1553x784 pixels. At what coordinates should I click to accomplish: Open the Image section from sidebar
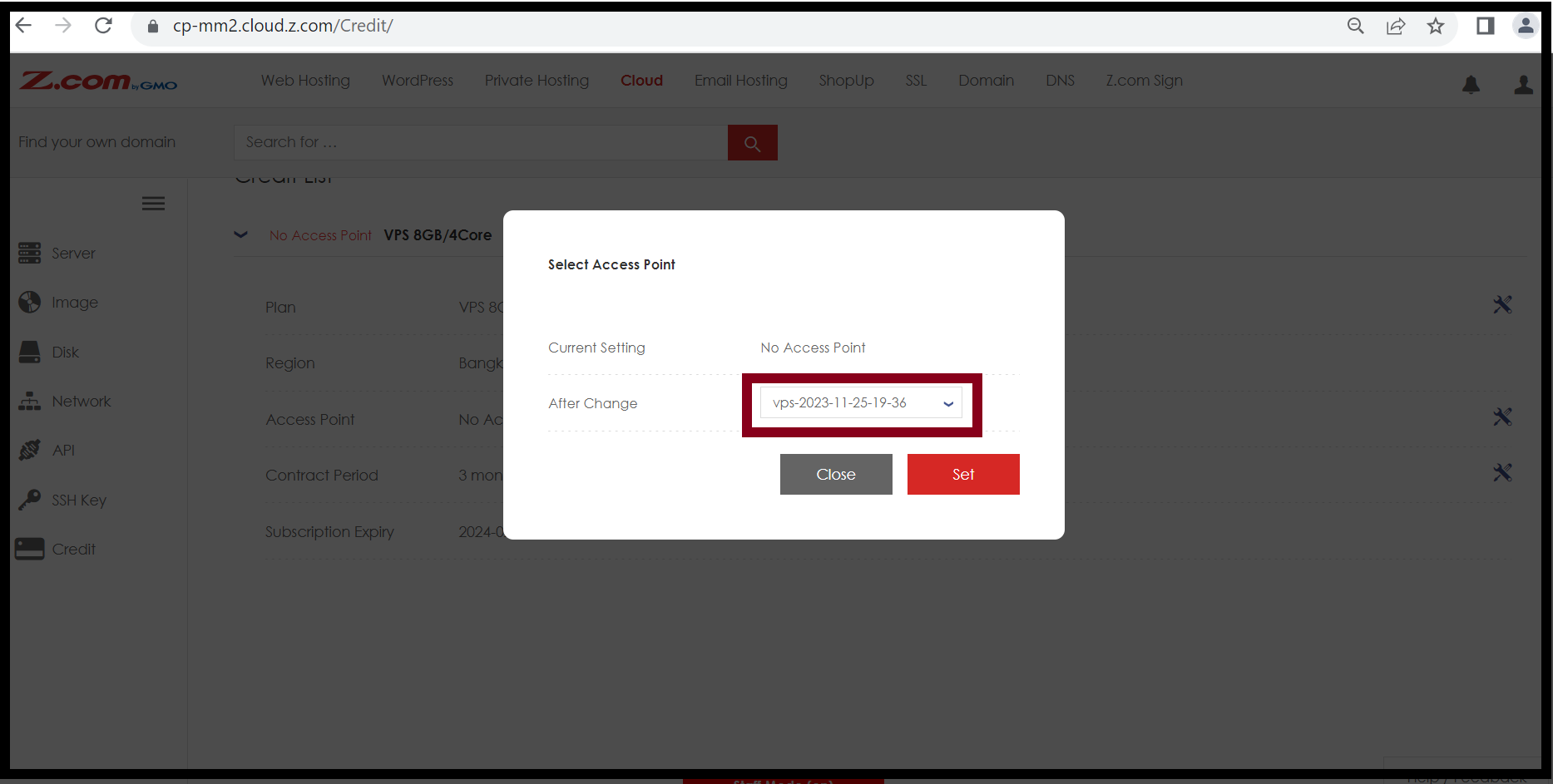pos(30,302)
